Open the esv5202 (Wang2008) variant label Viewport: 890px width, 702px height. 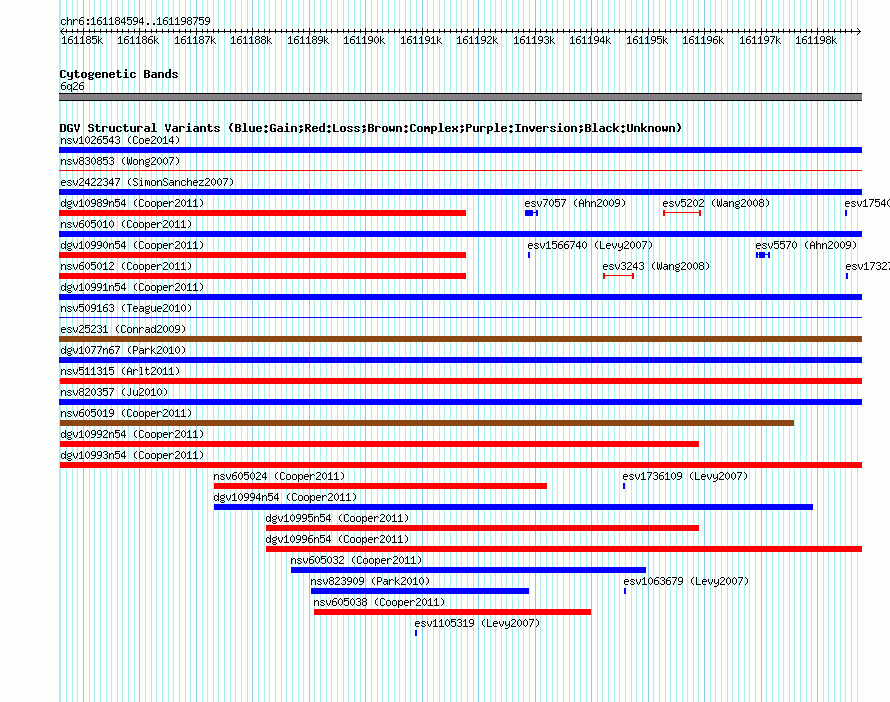[x=716, y=203]
